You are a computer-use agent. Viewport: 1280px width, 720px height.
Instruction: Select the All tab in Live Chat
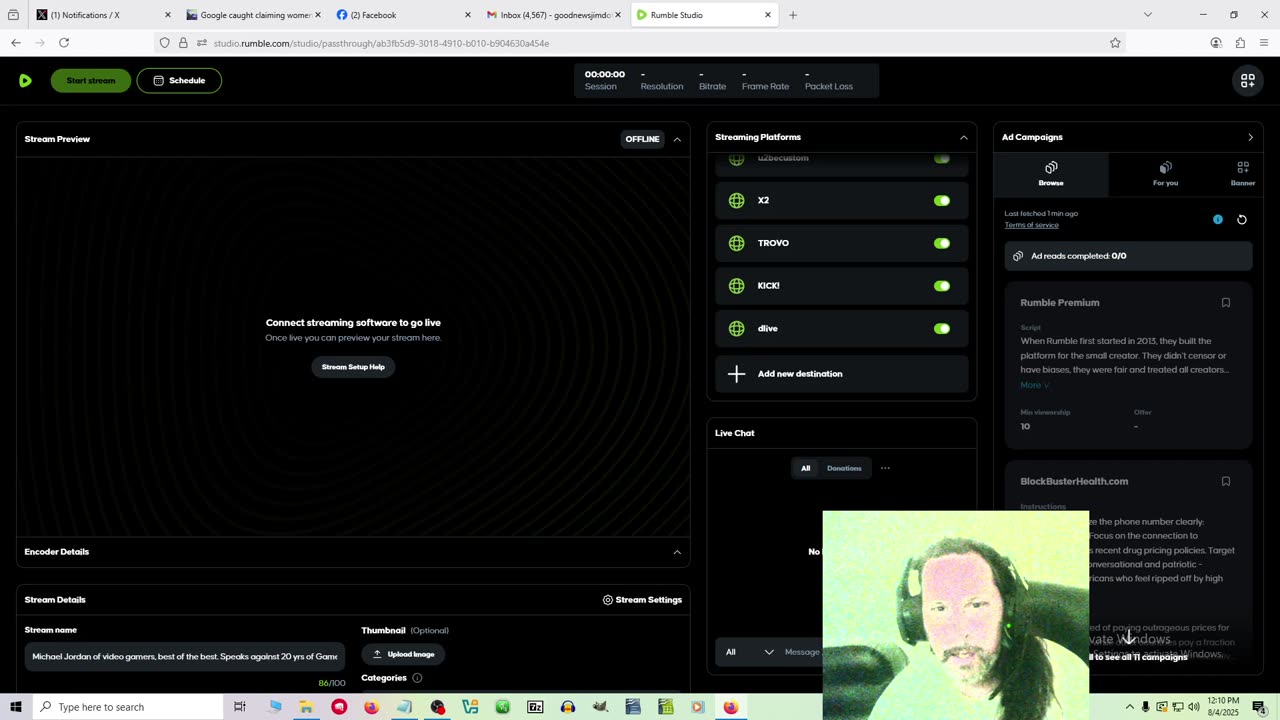pos(805,468)
